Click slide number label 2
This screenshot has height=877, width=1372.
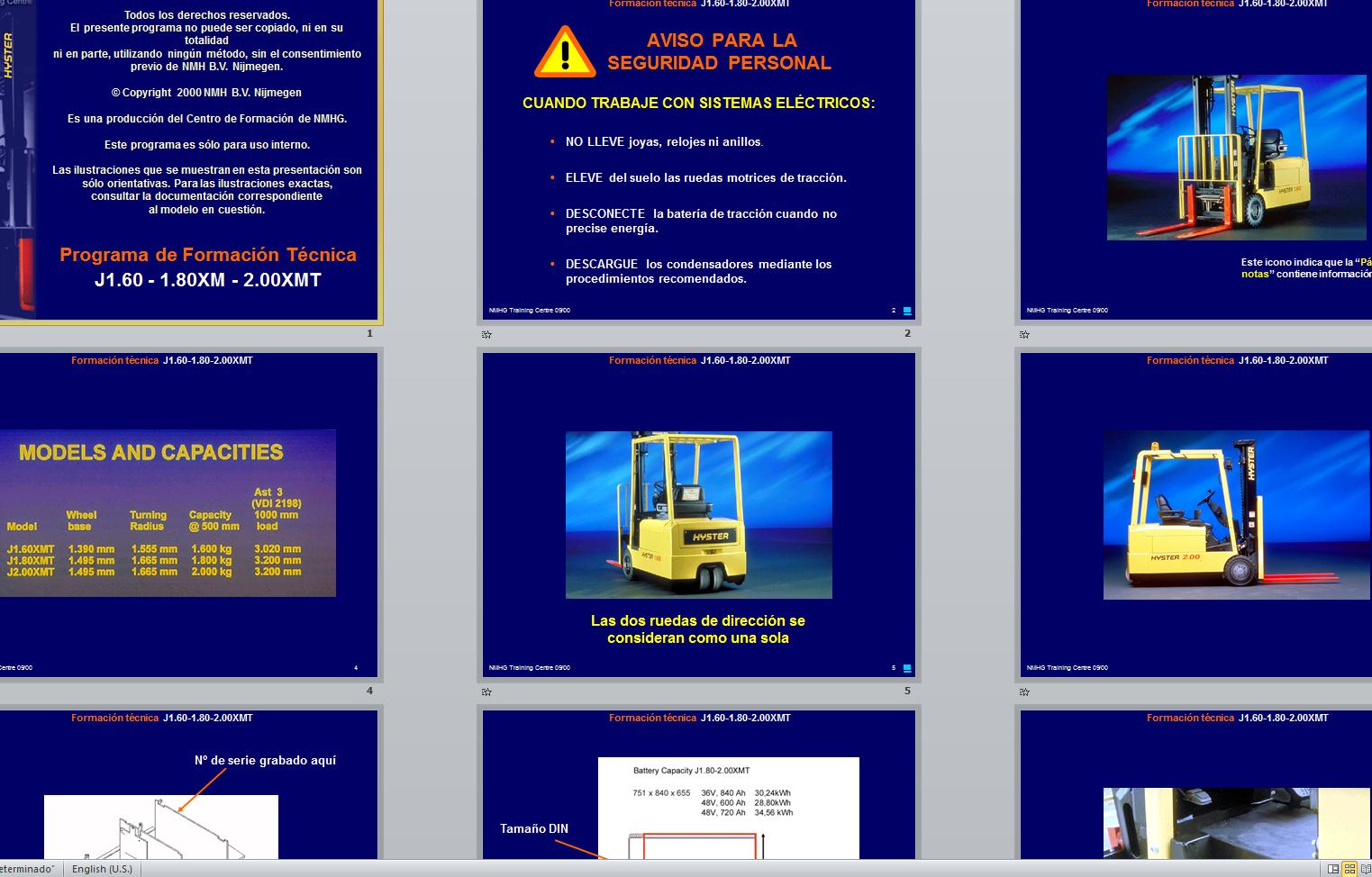(907, 333)
